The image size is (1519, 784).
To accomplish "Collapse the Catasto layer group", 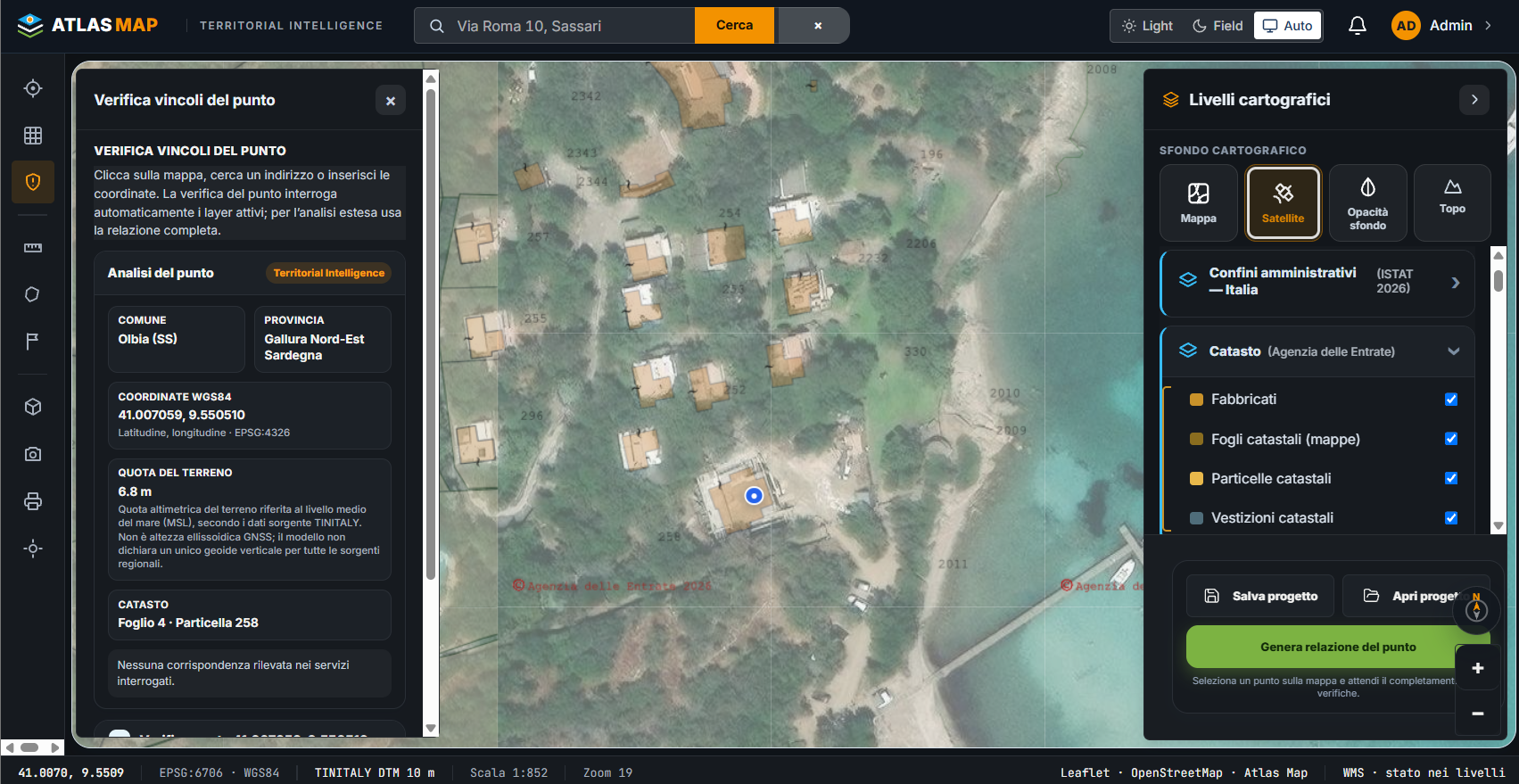I will coord(1454,351).
